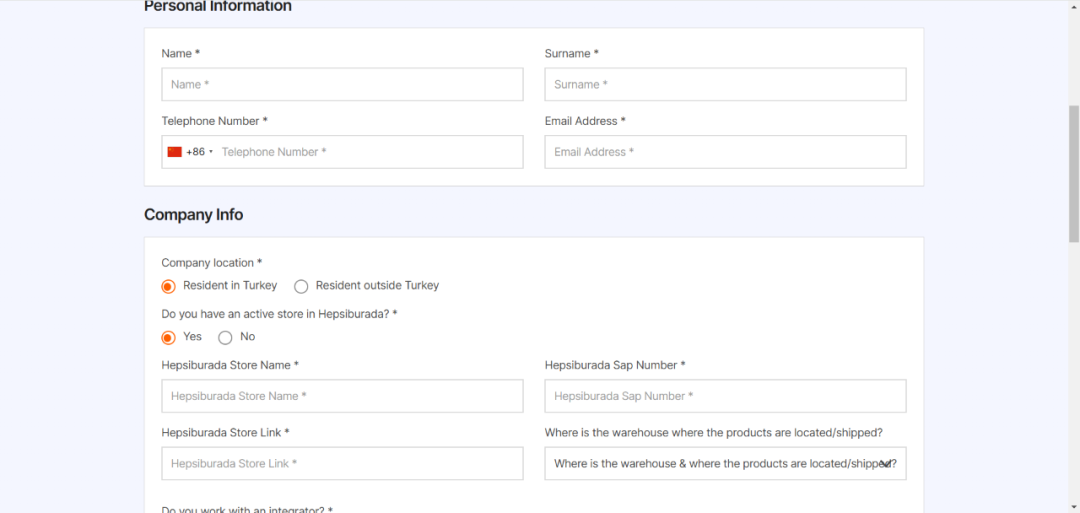
Task: Click the "Email Address *" field label
Action: coord(585,121)
